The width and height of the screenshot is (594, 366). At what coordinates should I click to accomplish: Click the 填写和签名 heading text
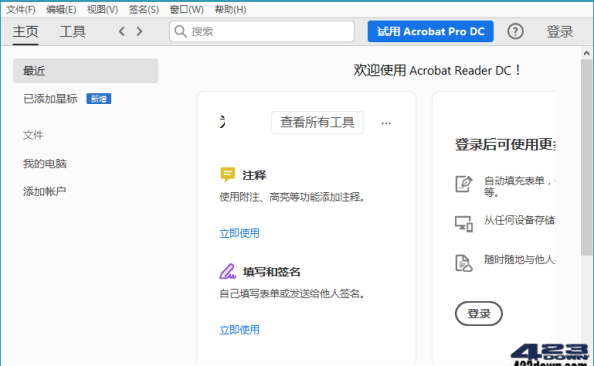tap(272, 272)
